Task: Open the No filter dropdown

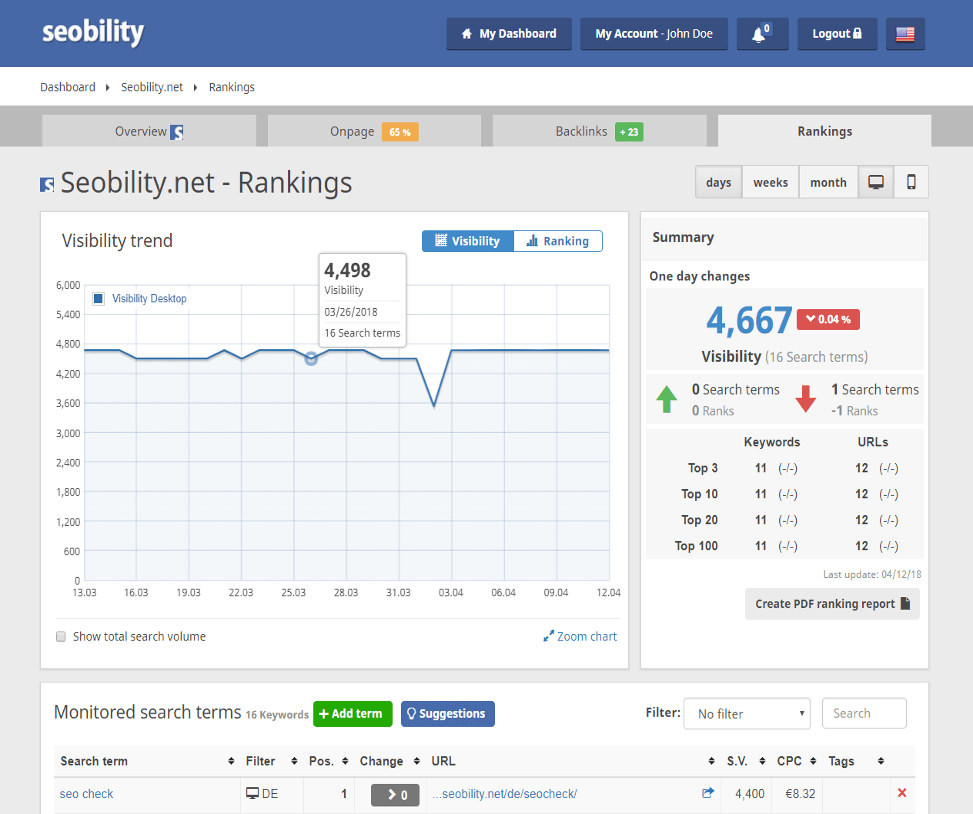Action: 747,713
